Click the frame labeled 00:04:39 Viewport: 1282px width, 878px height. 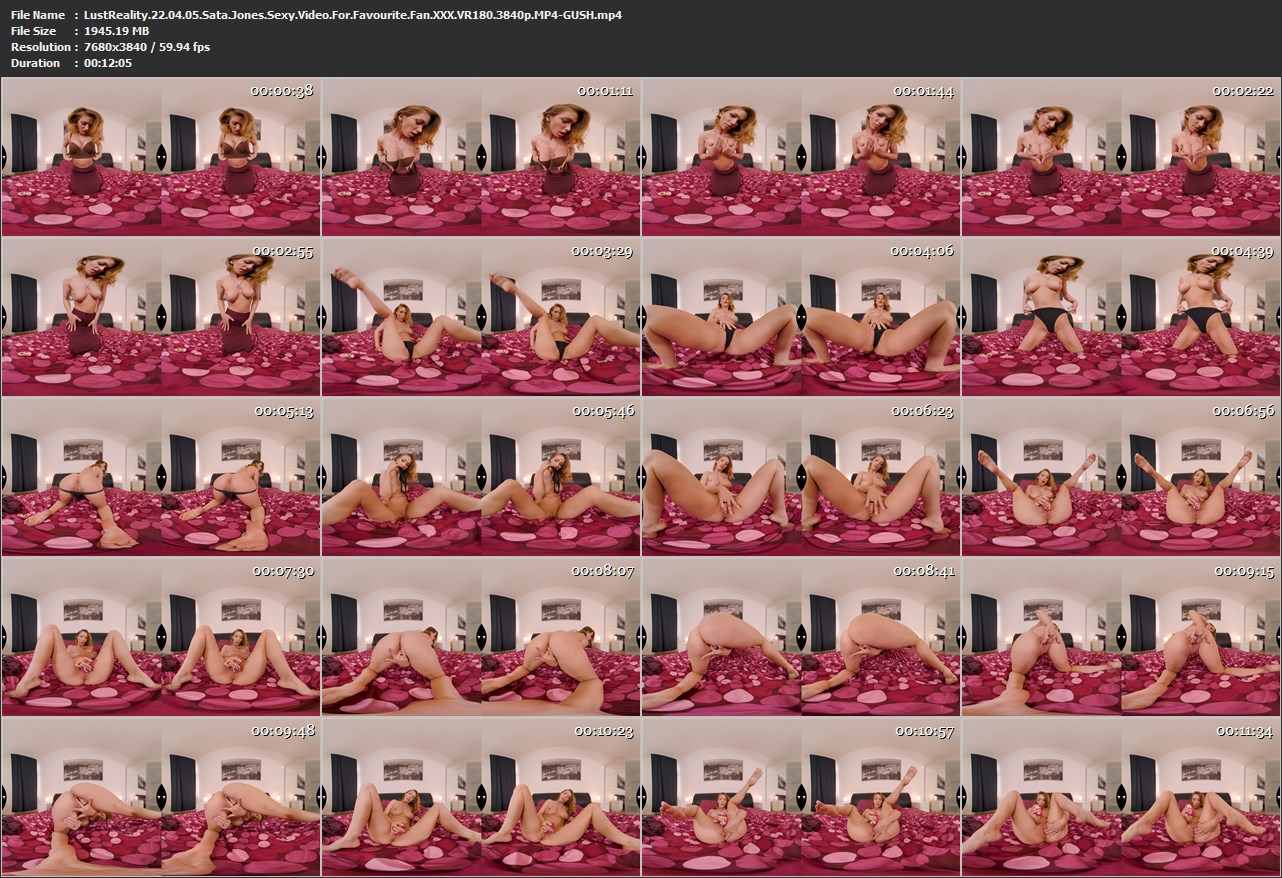[1121, 317]
